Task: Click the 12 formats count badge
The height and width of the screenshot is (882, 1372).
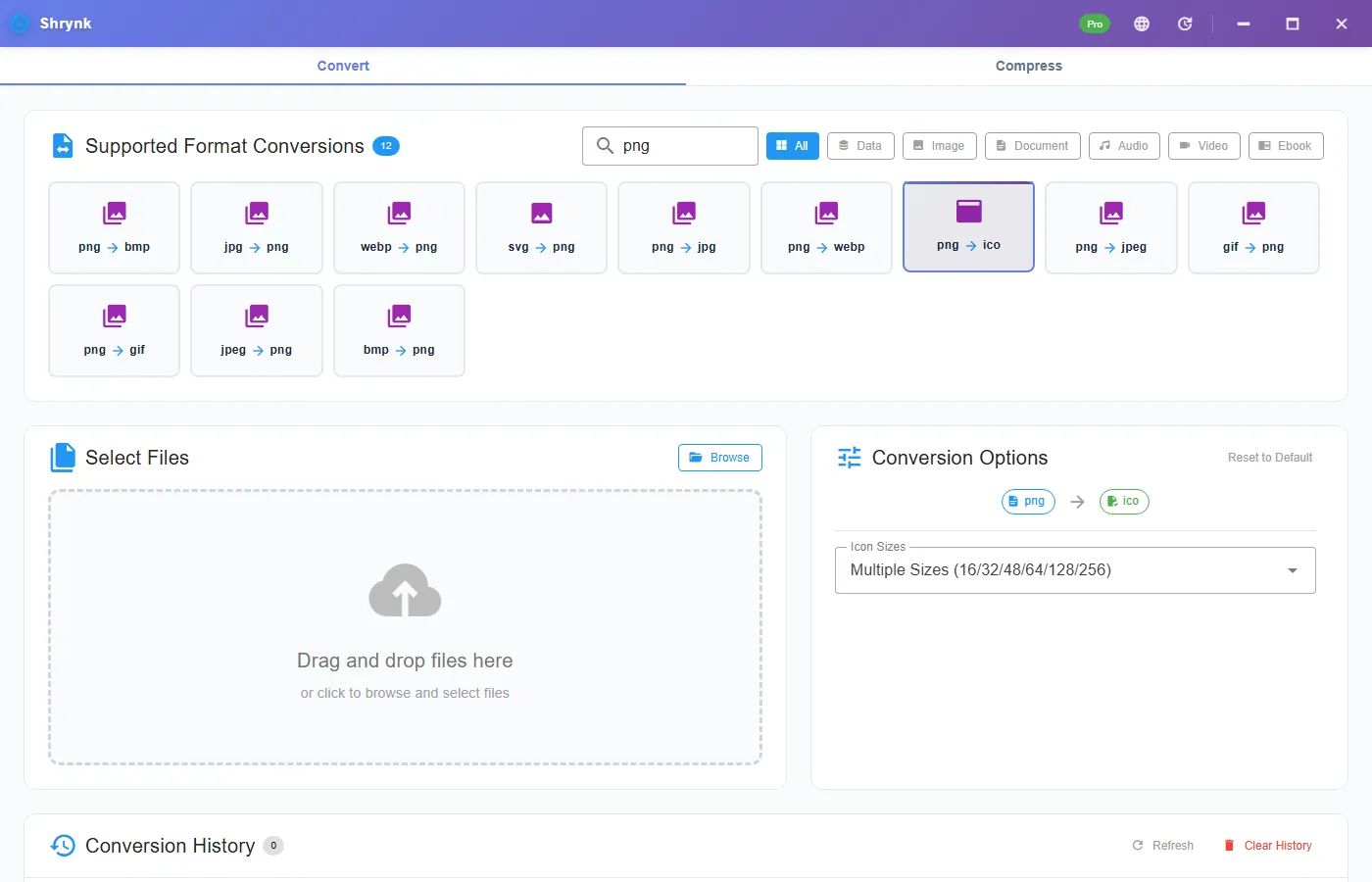Action: click(386, 146)
